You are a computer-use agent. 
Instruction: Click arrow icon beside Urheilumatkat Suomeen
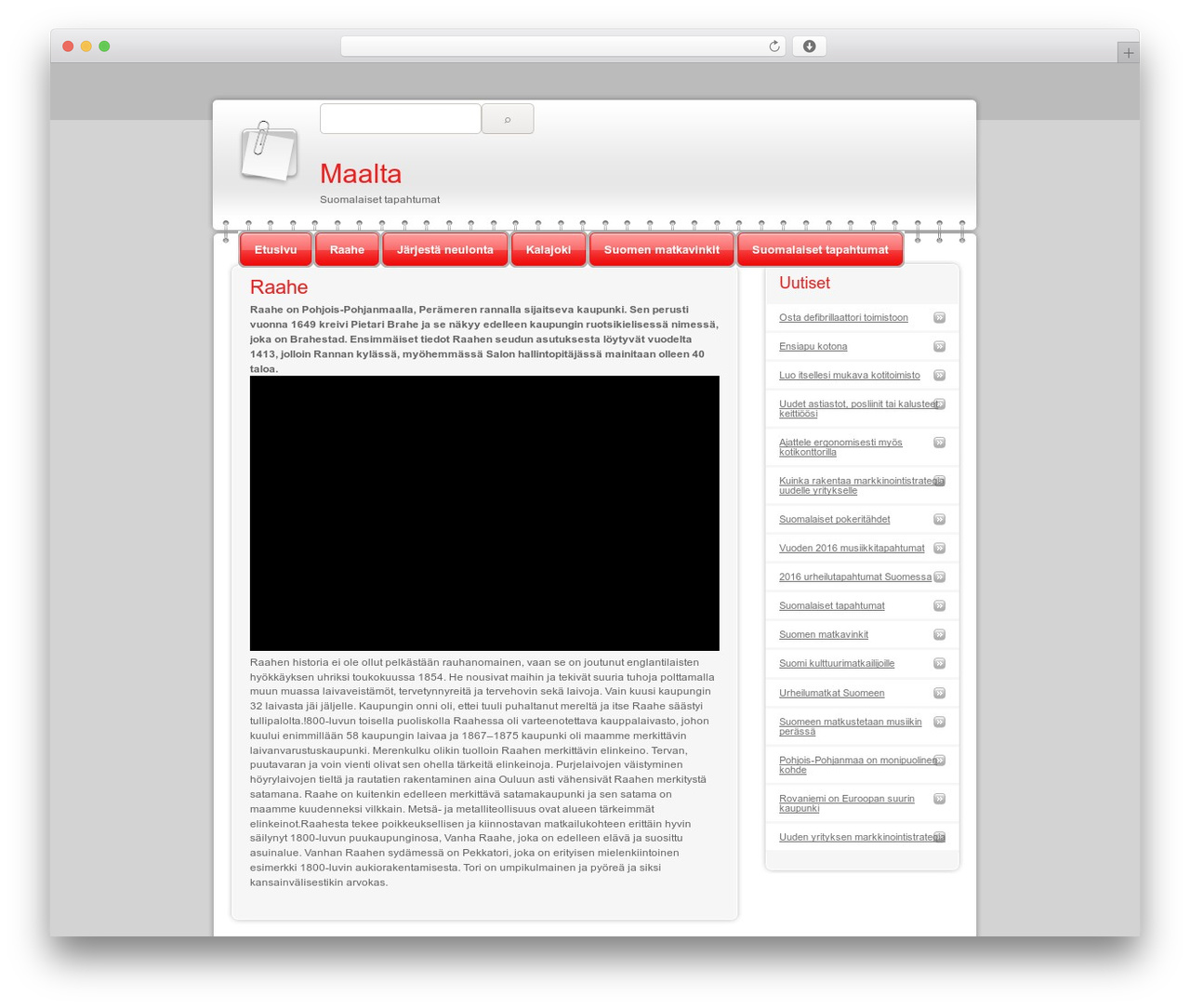tap(939, 693)
